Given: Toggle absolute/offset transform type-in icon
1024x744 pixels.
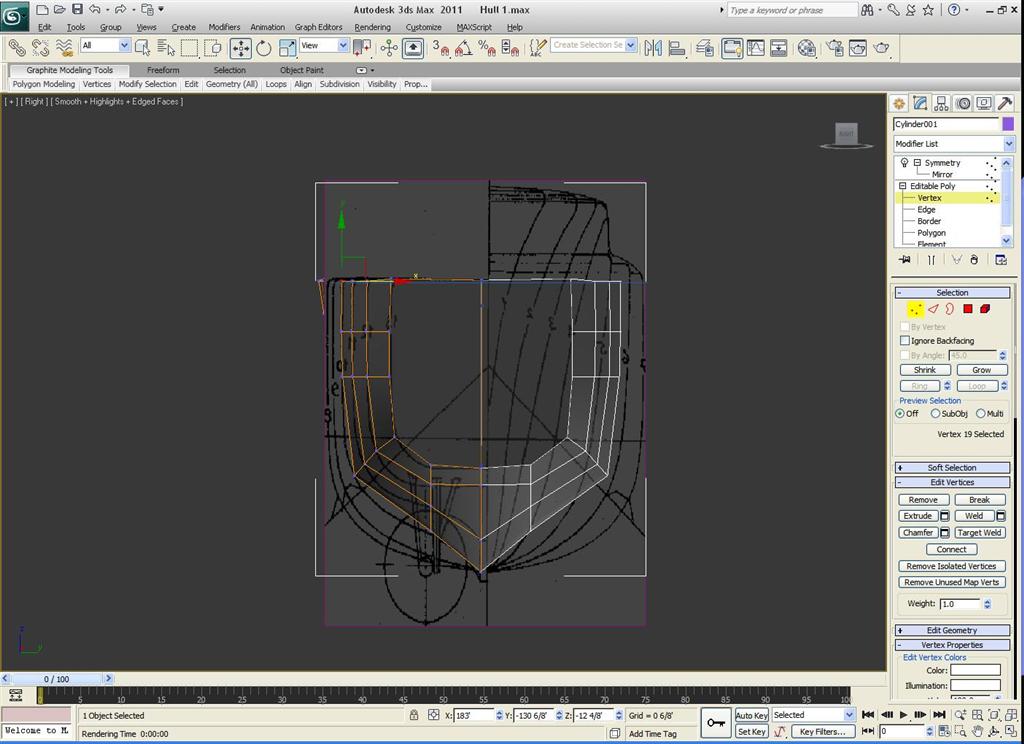Looking at the screenshot, I should point(433,715).
